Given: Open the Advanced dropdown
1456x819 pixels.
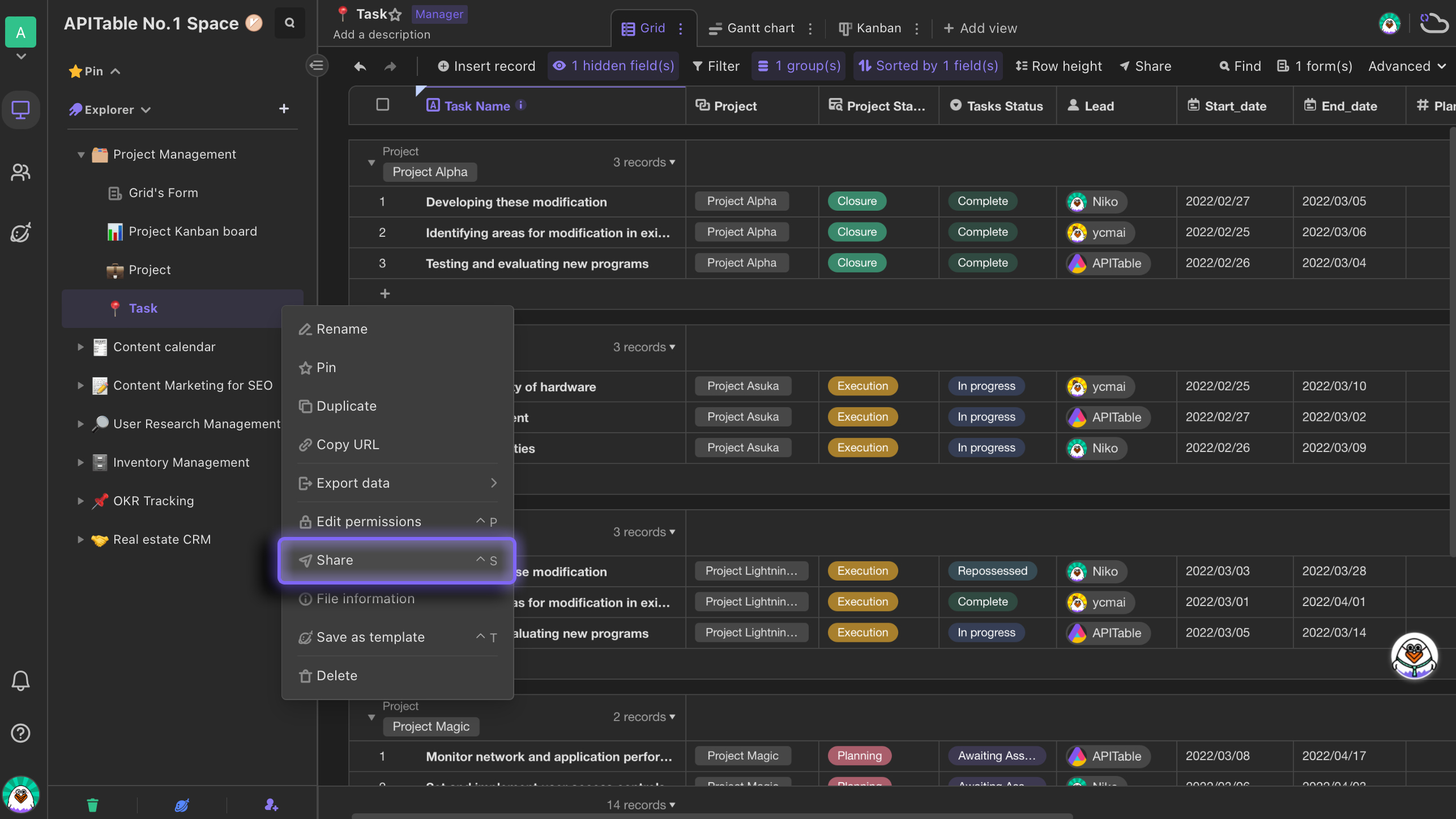Looking at the screenshot, I should tap(1407, 66).
